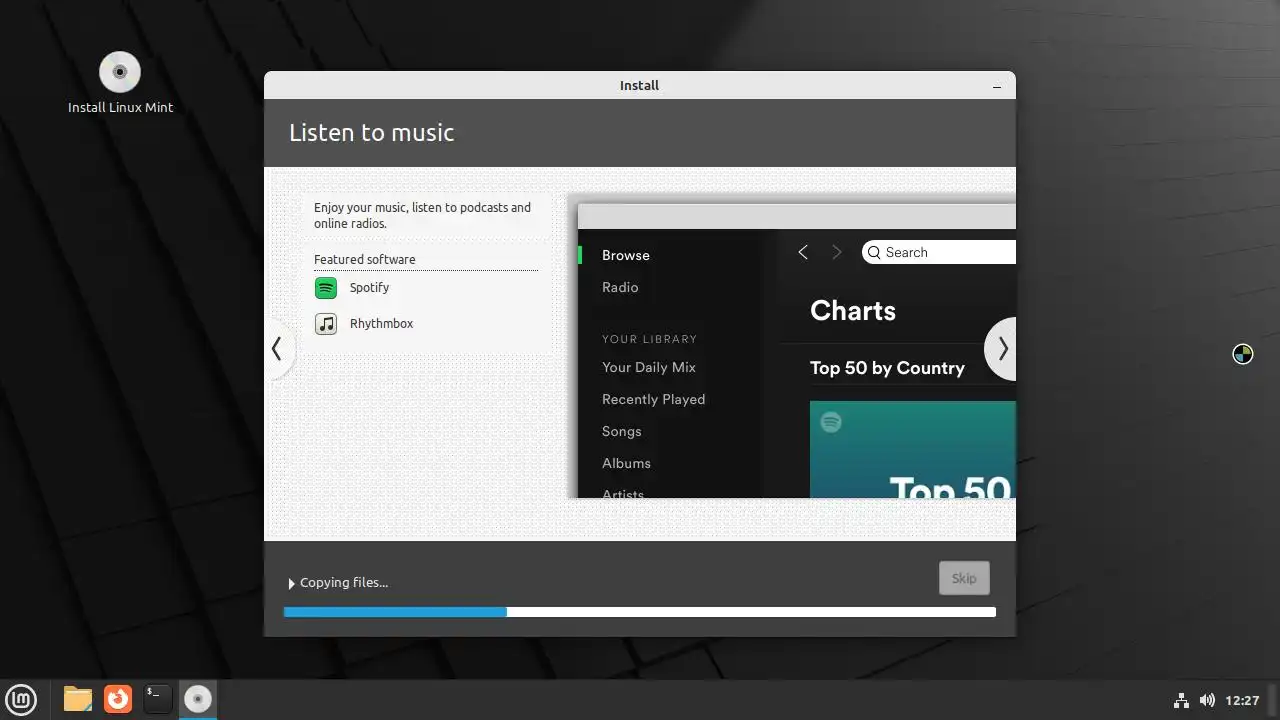The width and height of the screenshot is (1280, 720).
Task: Open the sound volume tray icon
Action: (1207, 700)
